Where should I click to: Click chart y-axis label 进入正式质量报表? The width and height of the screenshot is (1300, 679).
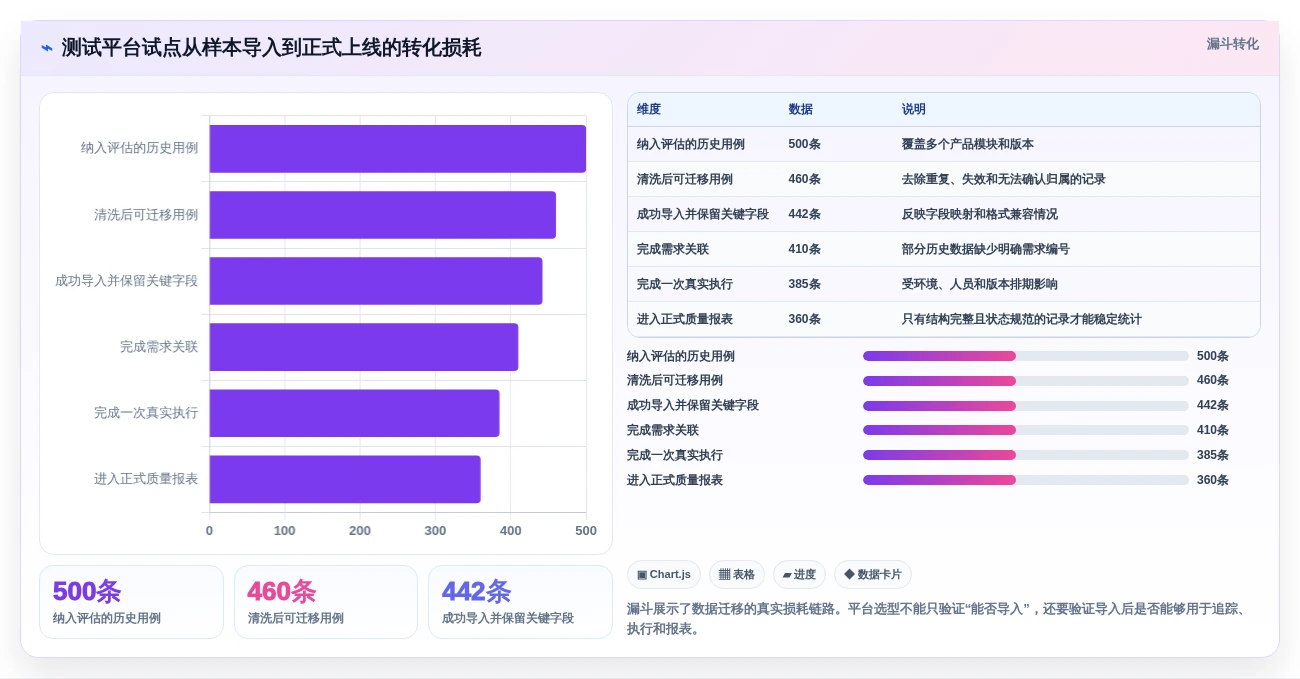[x=146, y=479]
